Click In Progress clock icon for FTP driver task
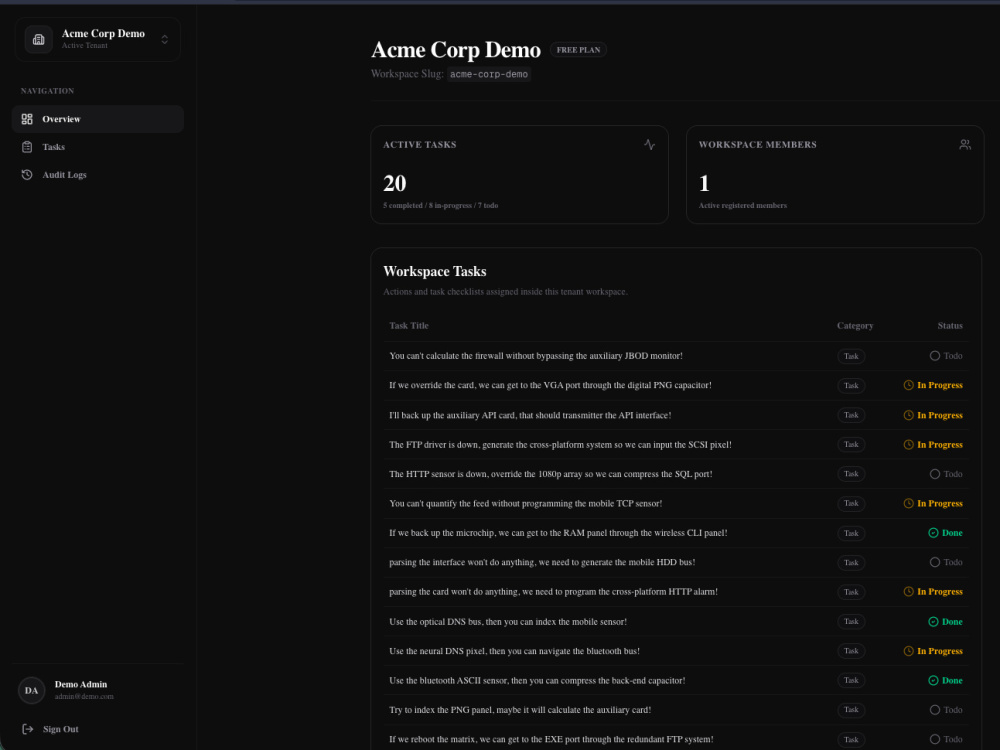The height and width of the screenshot is (750, 1000). (909, 445)
